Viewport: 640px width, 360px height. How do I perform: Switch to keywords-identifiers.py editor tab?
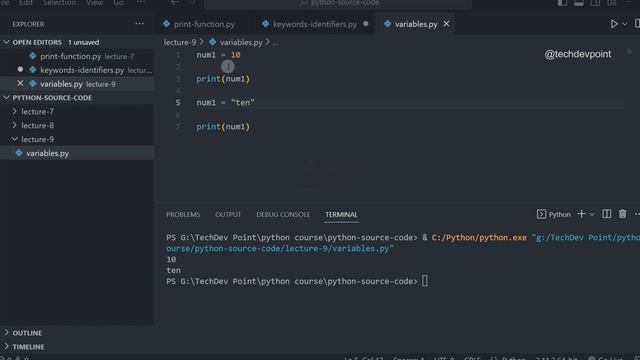coord(315,24)
